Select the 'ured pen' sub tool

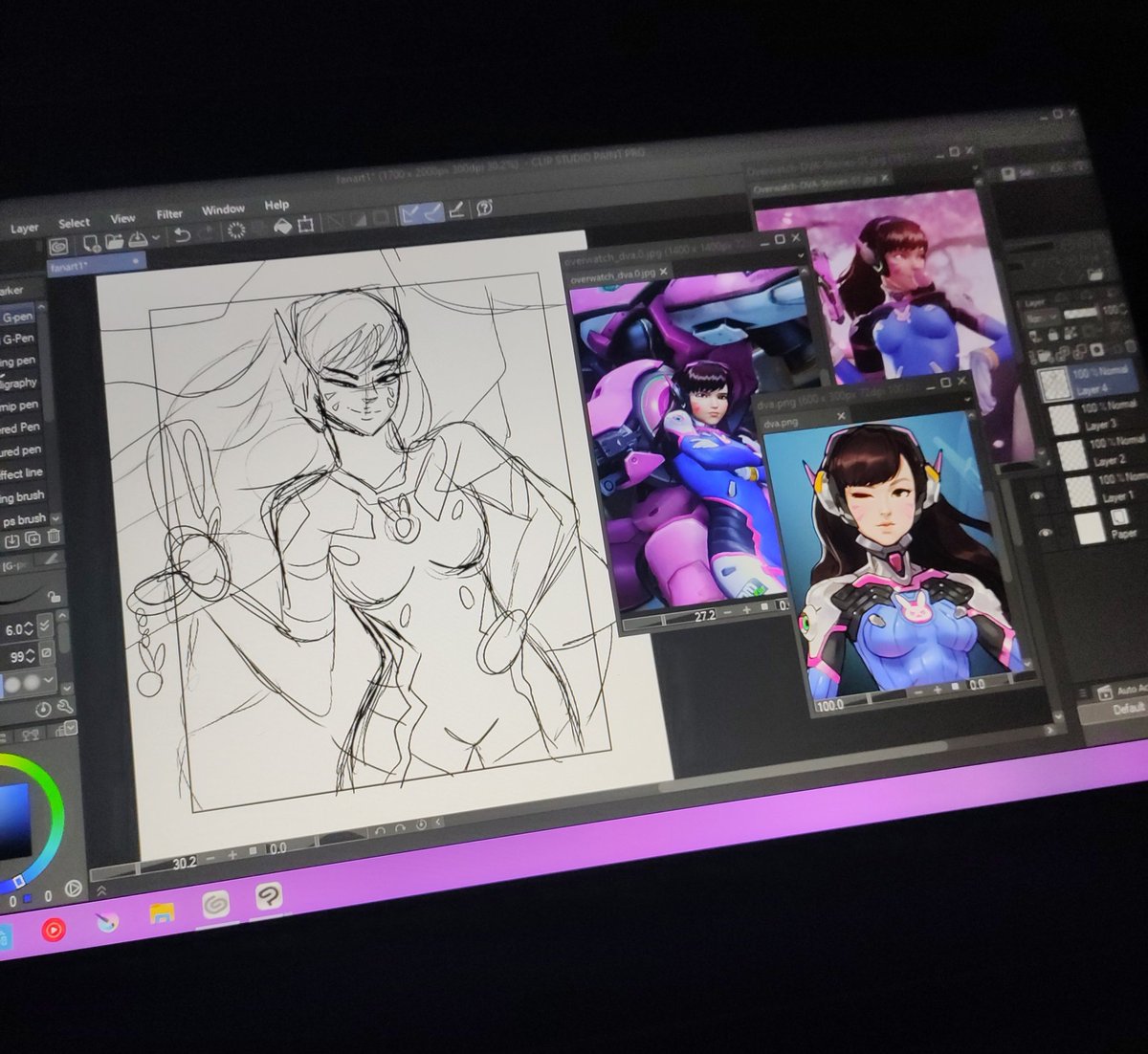point(21,451)
